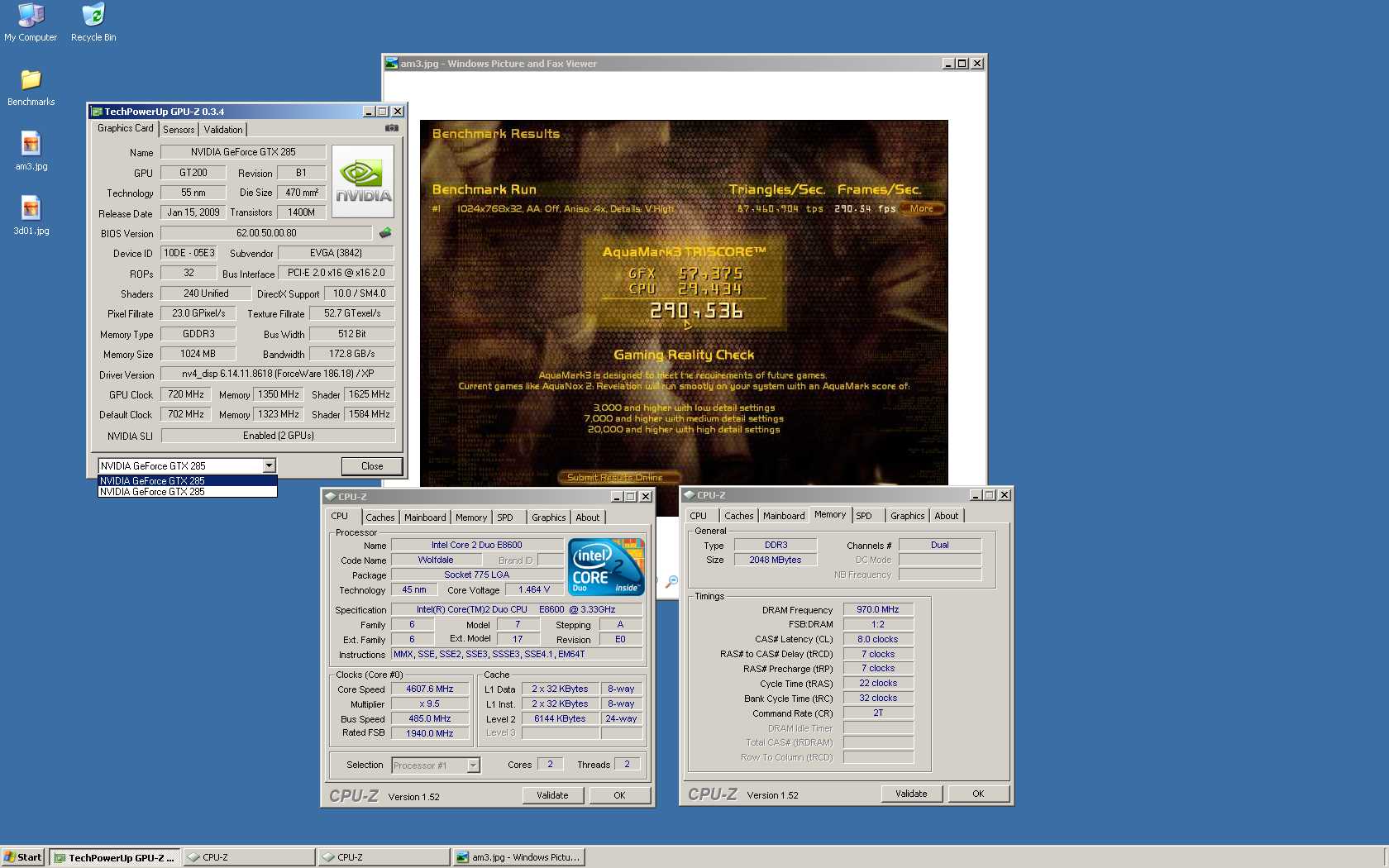Click the Rated FSB value 1940.0 MHz

pyautogui.click(x=430, y=733)
